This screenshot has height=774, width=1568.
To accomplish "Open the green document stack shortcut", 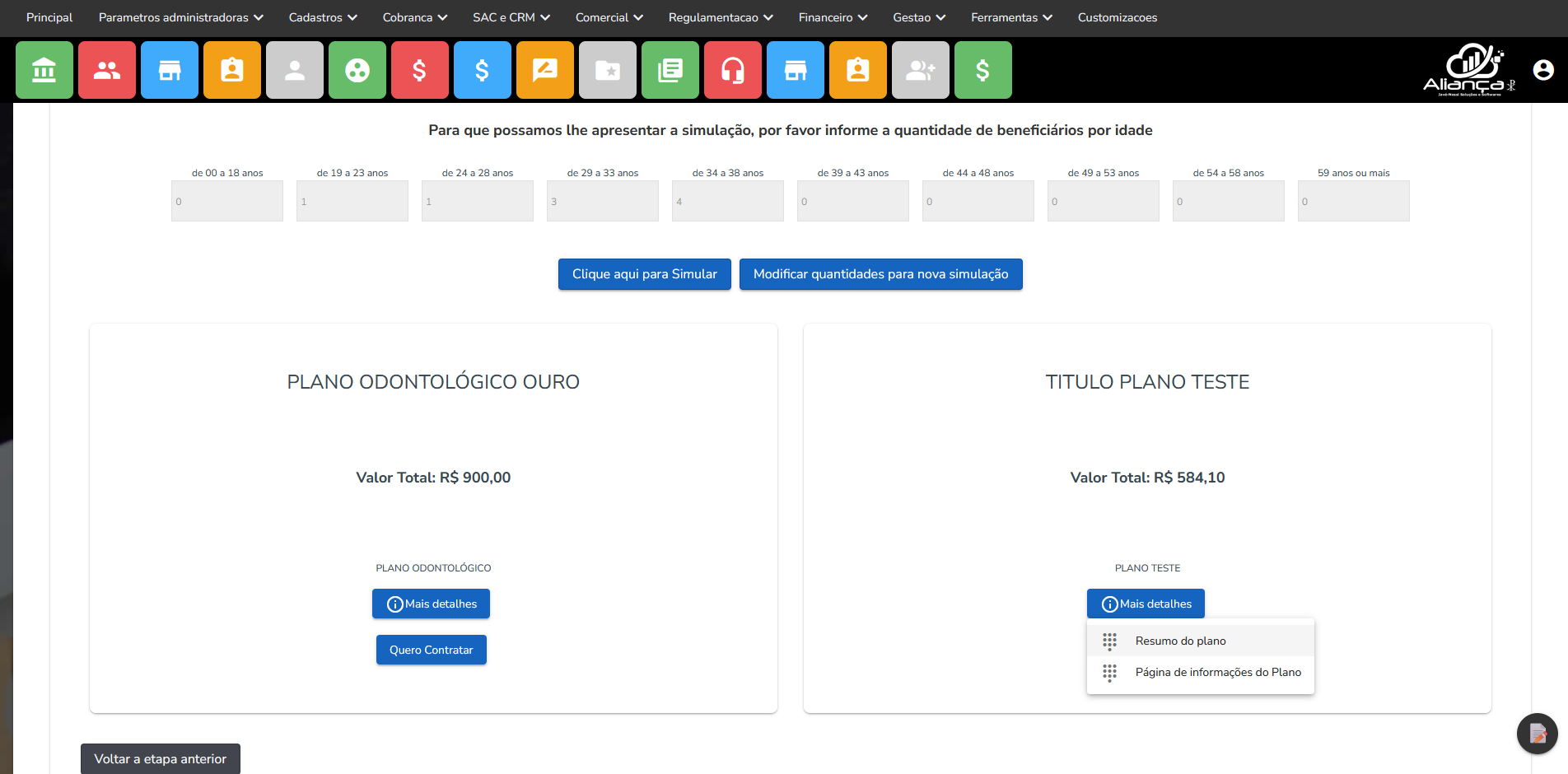I will click(x=670, y=70).
